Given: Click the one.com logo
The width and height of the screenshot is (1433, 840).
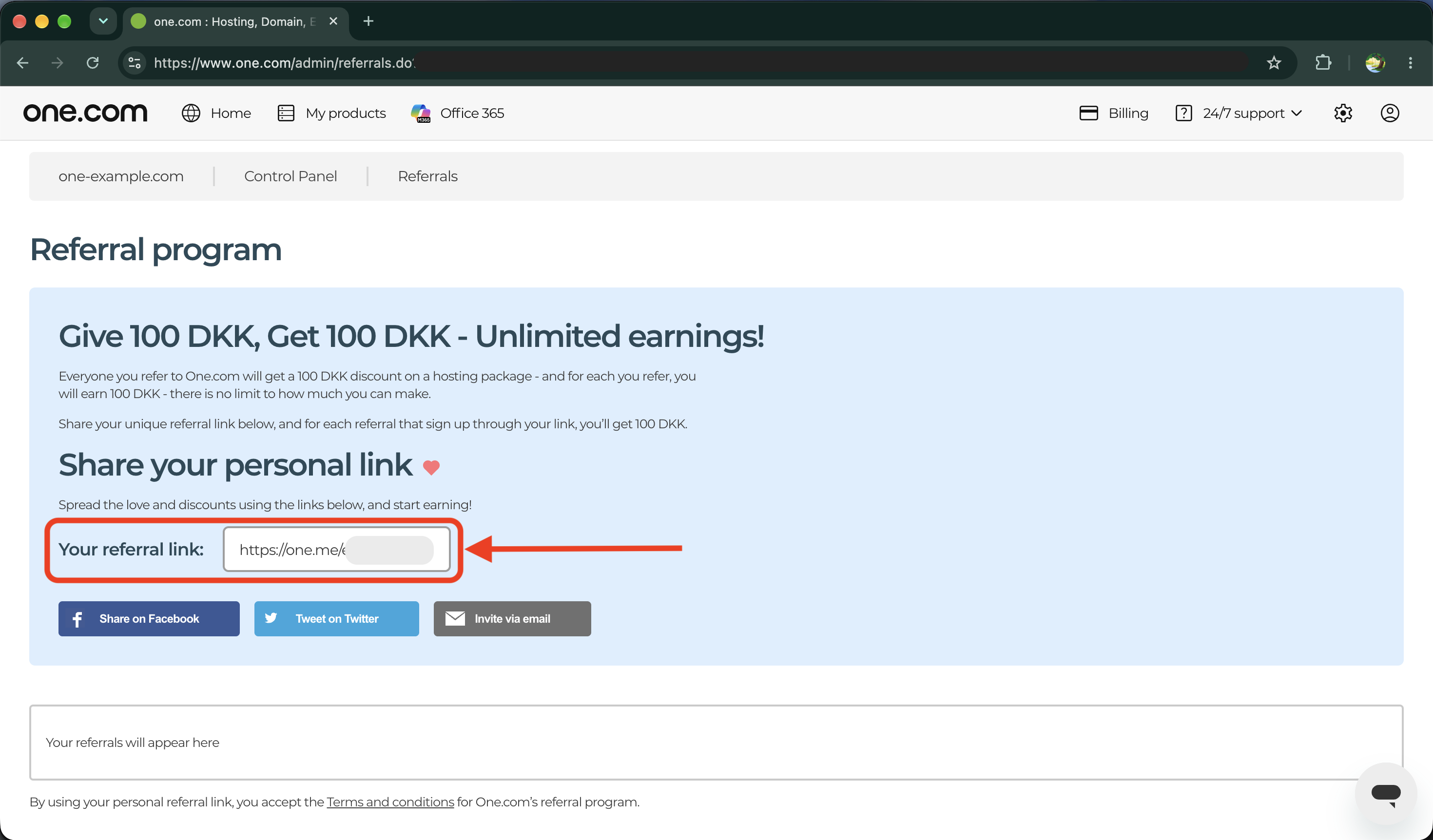Looking at the screenshot, I should pyautogui.click(x=85, y=113).
